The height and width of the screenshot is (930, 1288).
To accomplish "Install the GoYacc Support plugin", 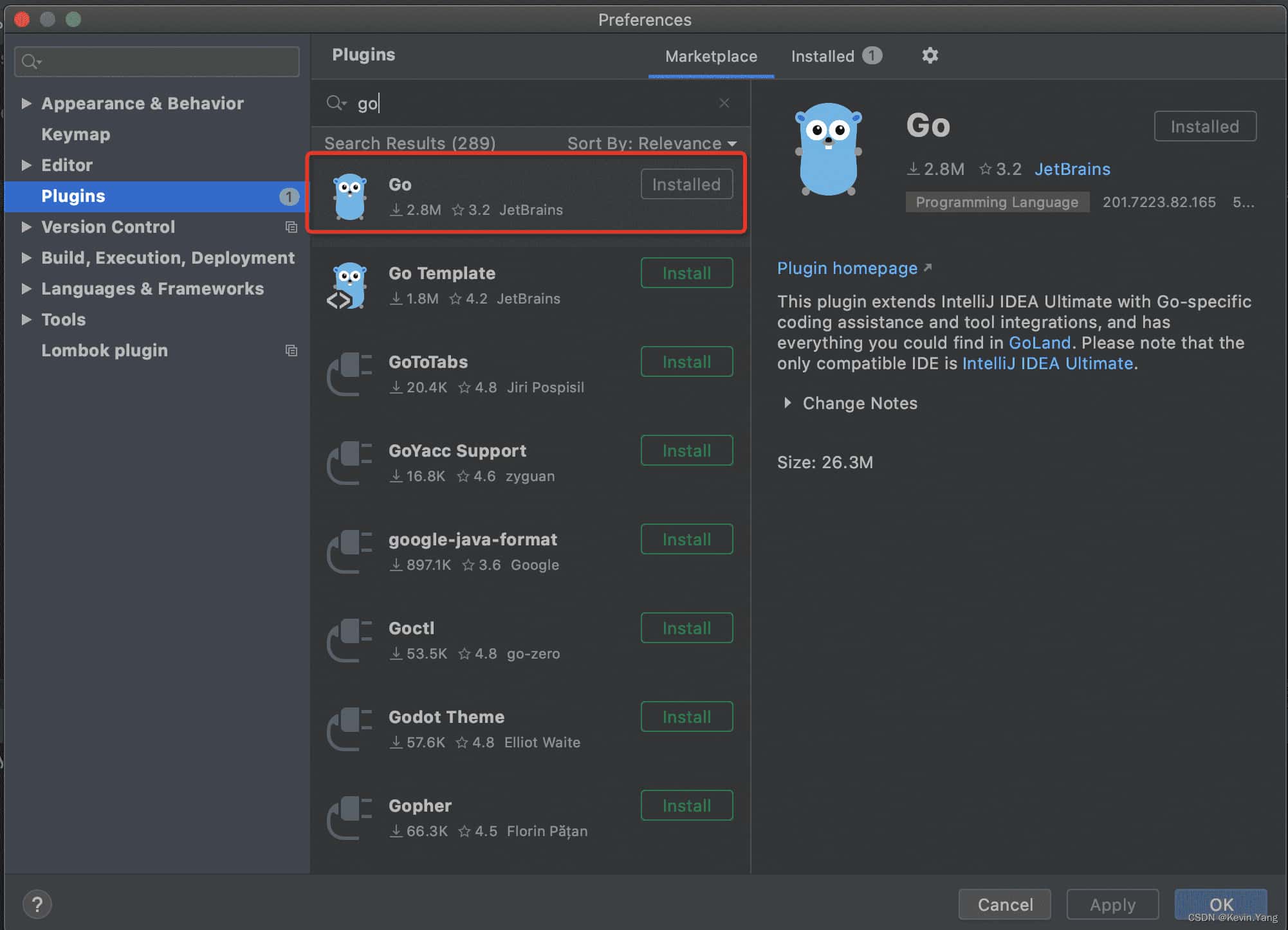I will click(x=686, y=450).
